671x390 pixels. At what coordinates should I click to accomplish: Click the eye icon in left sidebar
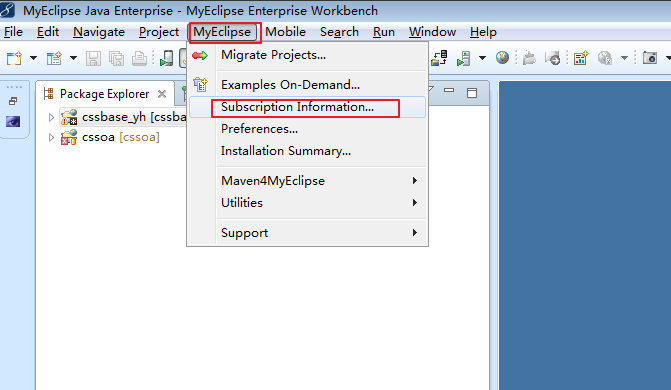coord(13,122)
